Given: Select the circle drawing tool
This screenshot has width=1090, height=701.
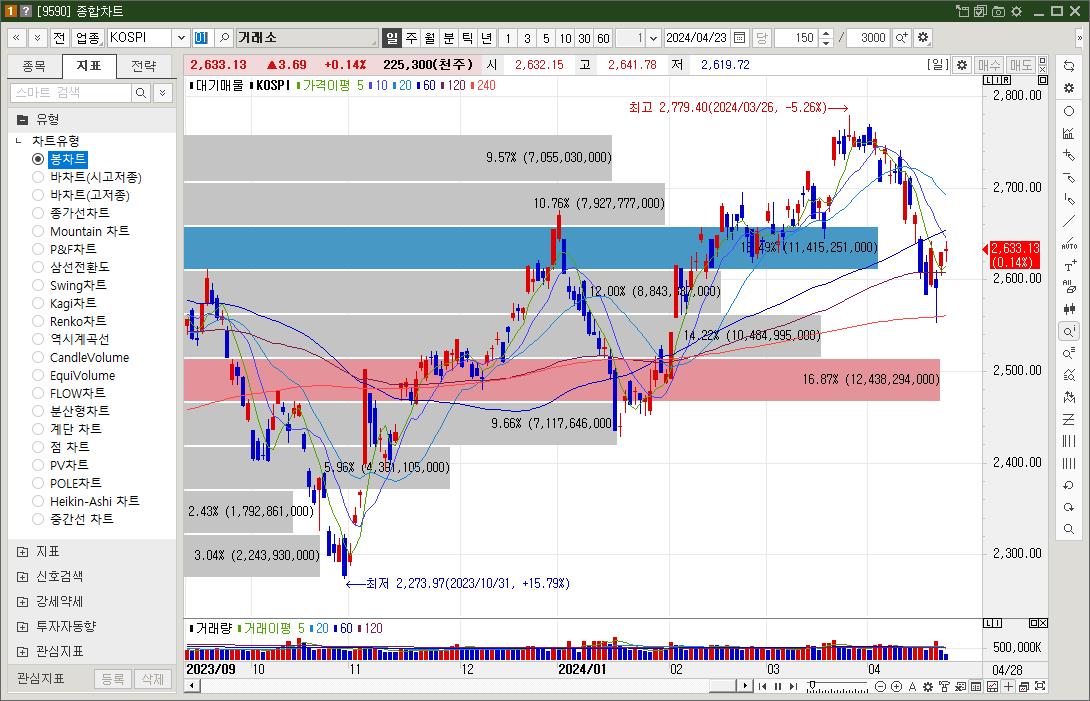Looking at the screenshot, I should pos(1069,111).
